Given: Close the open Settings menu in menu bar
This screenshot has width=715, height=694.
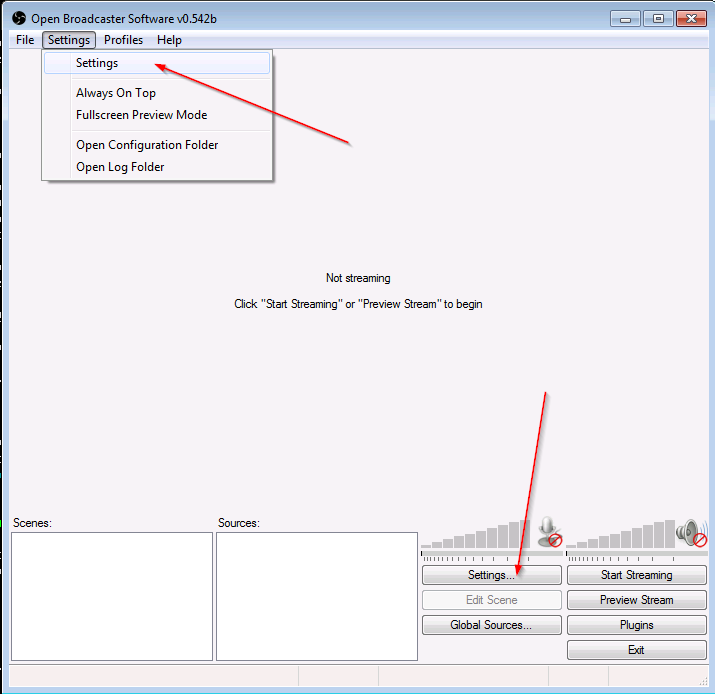Looking at the screenshot, I should pos(69,40).
